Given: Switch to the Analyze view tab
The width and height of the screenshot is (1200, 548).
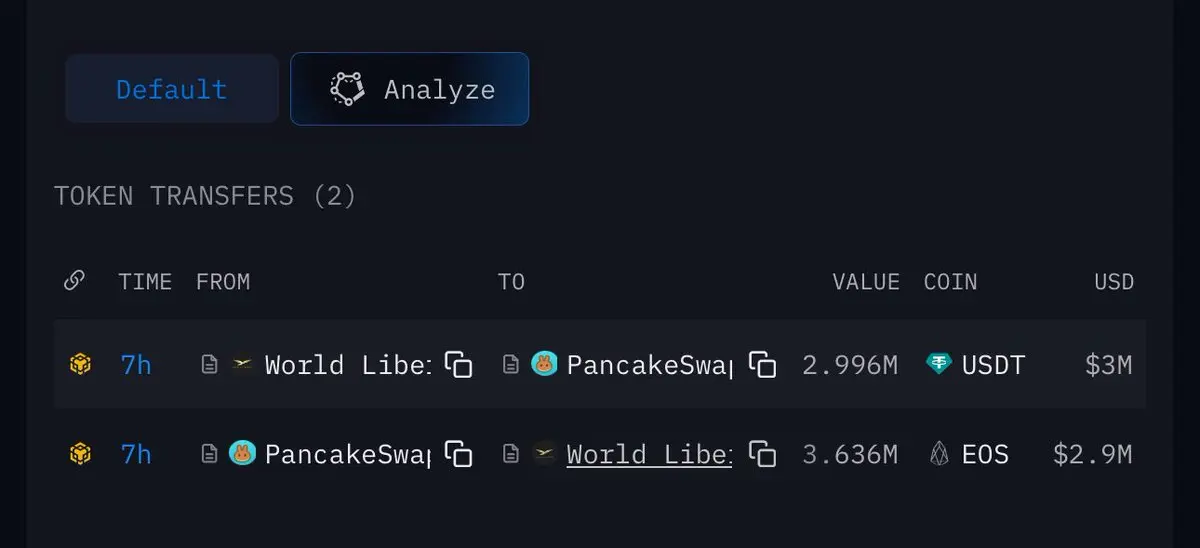Looking at the screenshot, I should [x=410, y=89].
